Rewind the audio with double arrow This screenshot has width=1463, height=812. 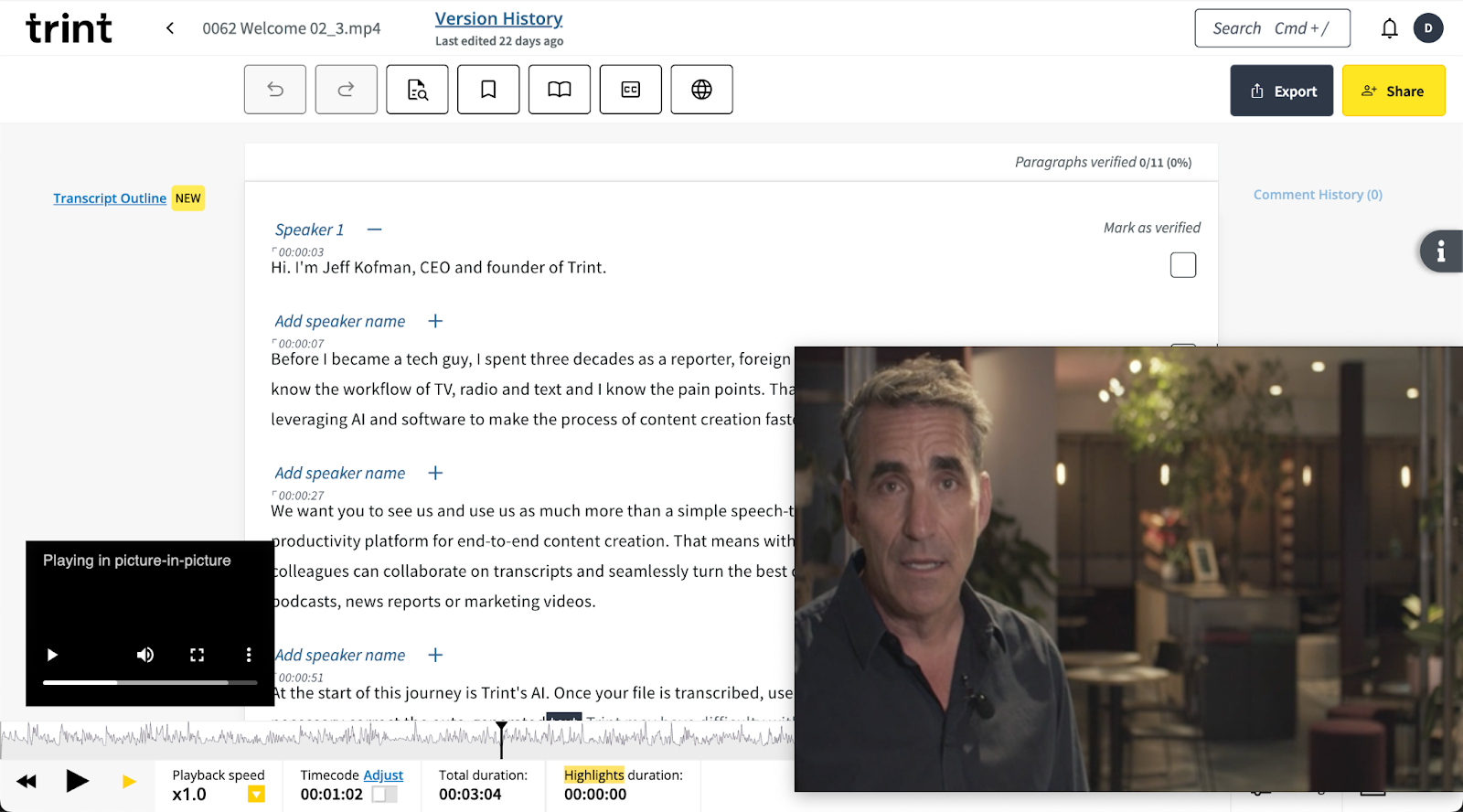(x=27, y=781)
